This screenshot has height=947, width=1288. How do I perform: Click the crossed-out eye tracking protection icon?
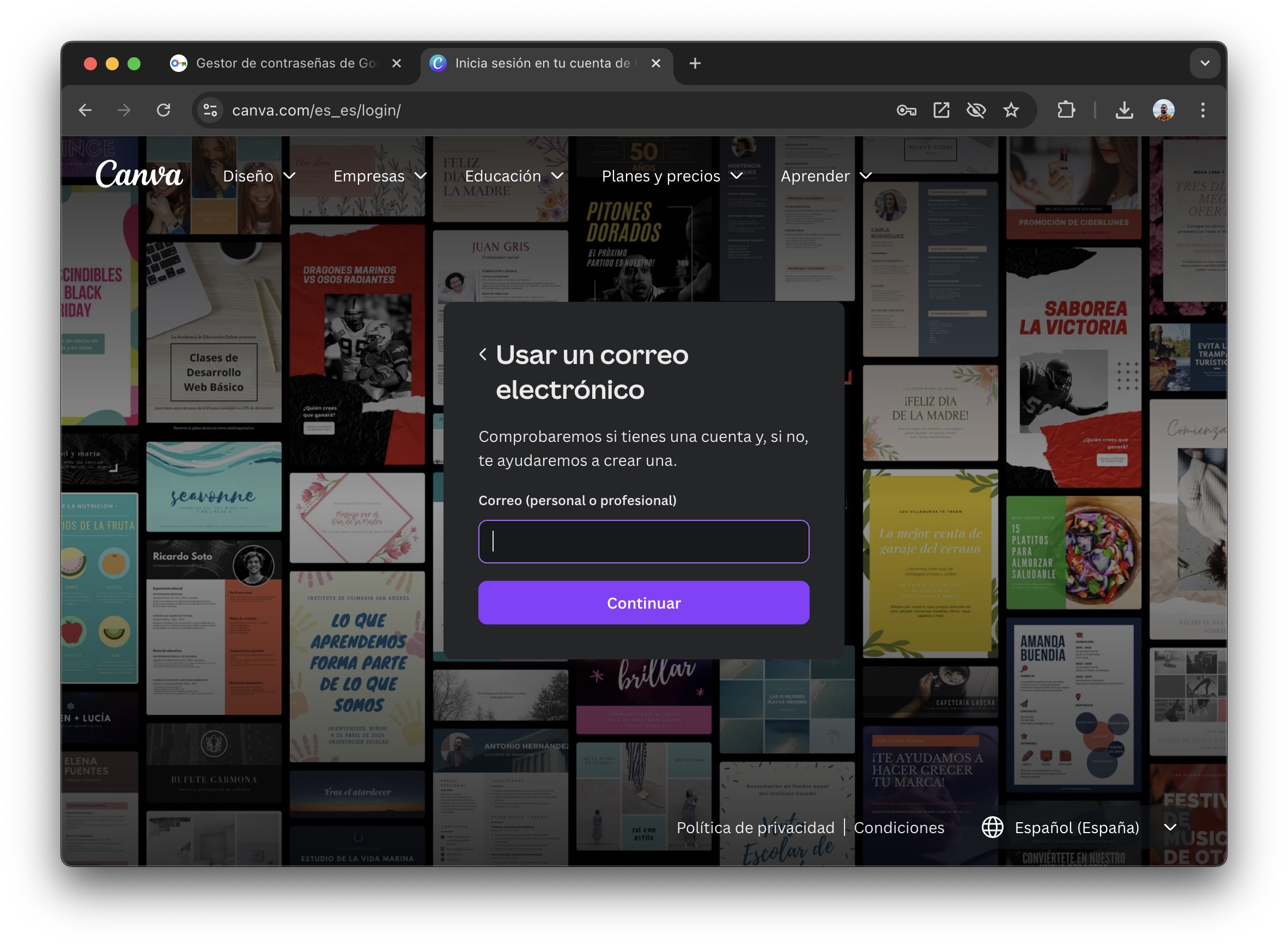click(976, 110)
